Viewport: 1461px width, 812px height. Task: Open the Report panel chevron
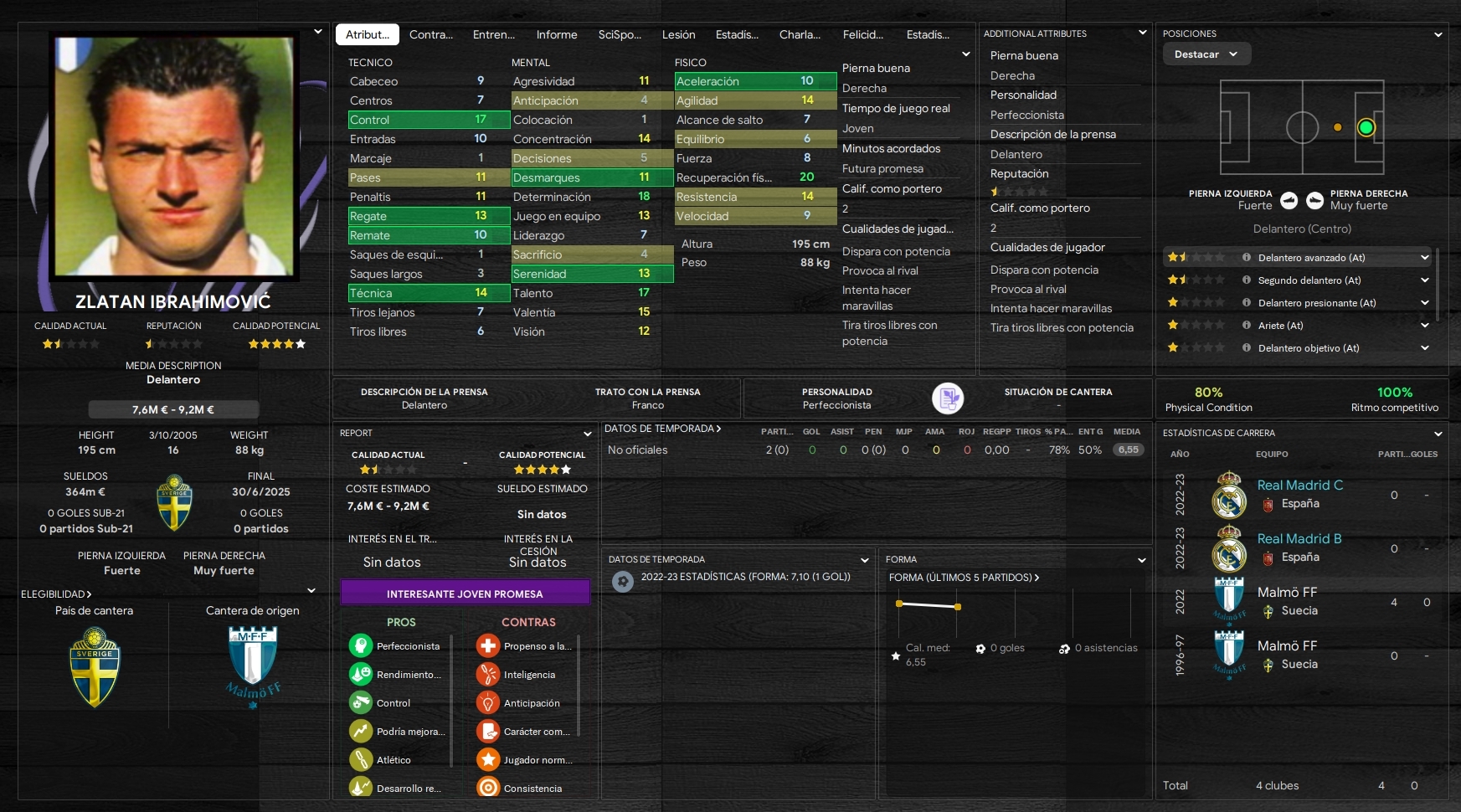point(588,434)
